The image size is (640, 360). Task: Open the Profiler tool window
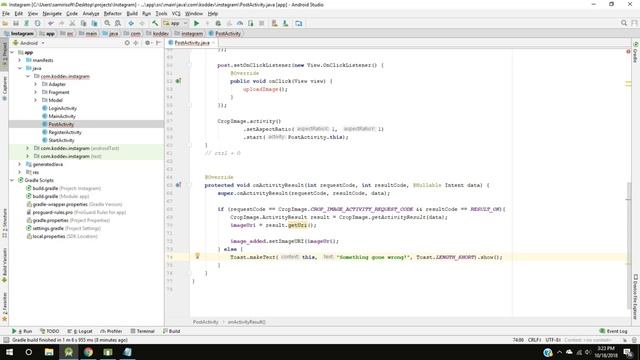click(111, 331)
